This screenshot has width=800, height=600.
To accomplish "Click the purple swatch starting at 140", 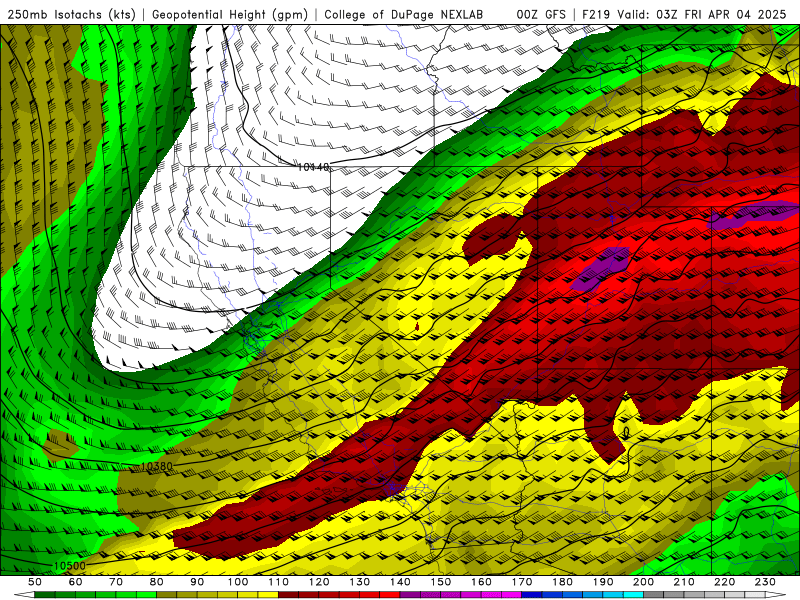I will [x=410, y=594].
